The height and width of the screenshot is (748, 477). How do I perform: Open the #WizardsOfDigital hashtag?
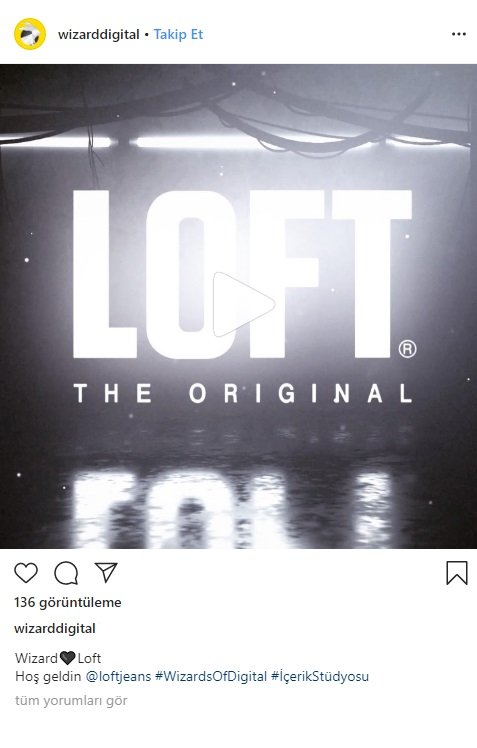point(211,676)
